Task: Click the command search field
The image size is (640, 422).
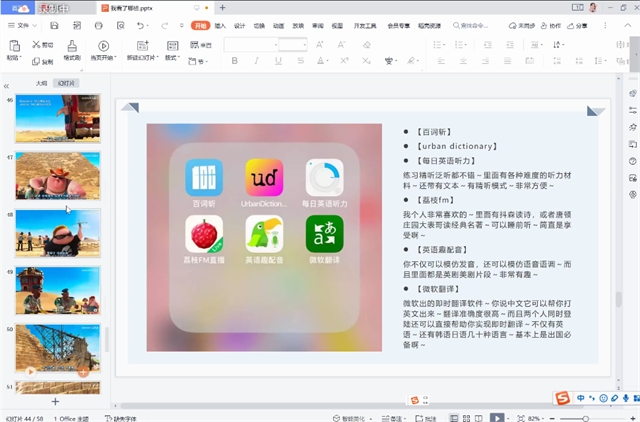Action: (471, 26)
